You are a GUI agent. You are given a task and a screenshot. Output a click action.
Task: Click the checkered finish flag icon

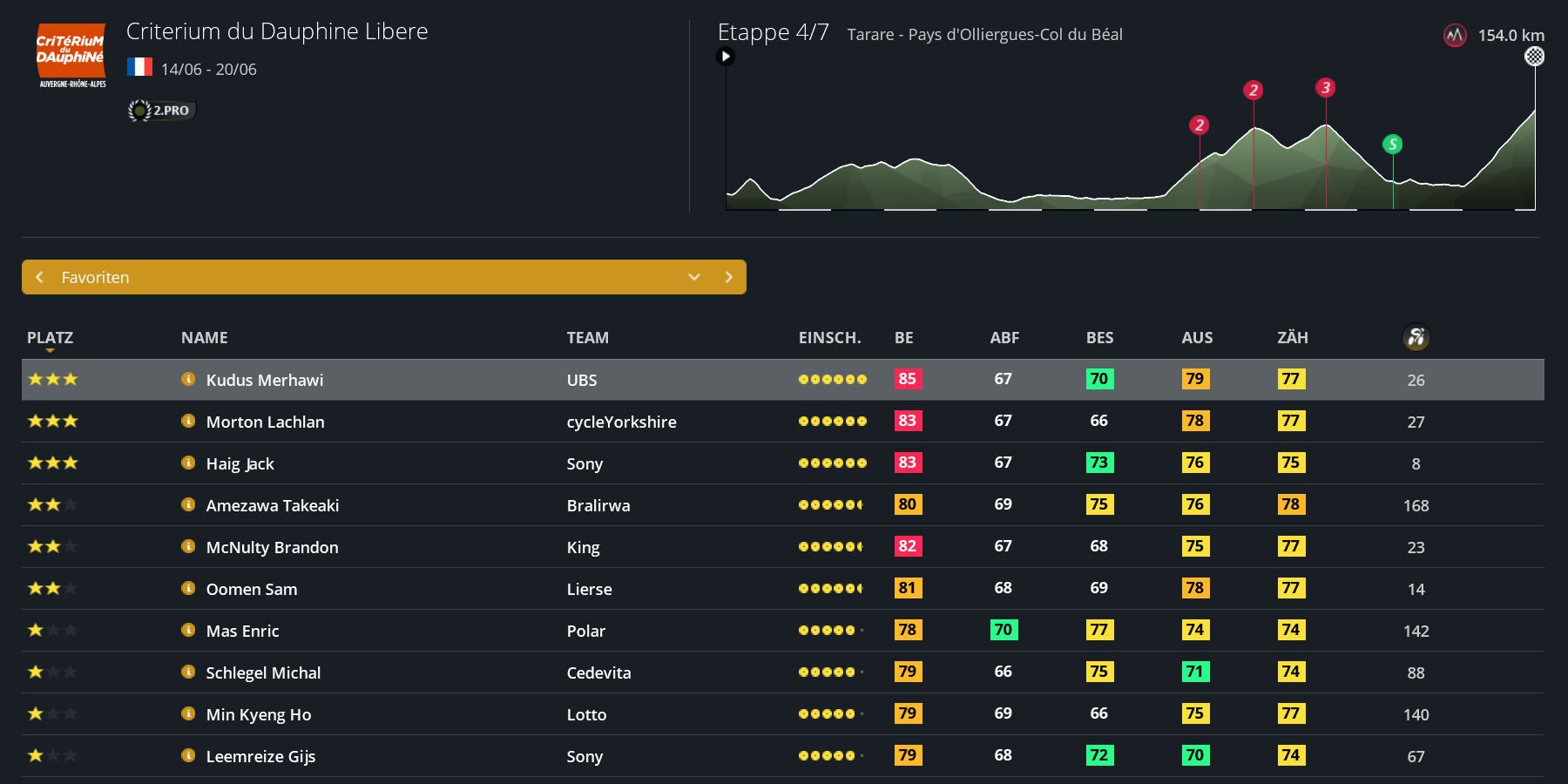coord(1534,57)
